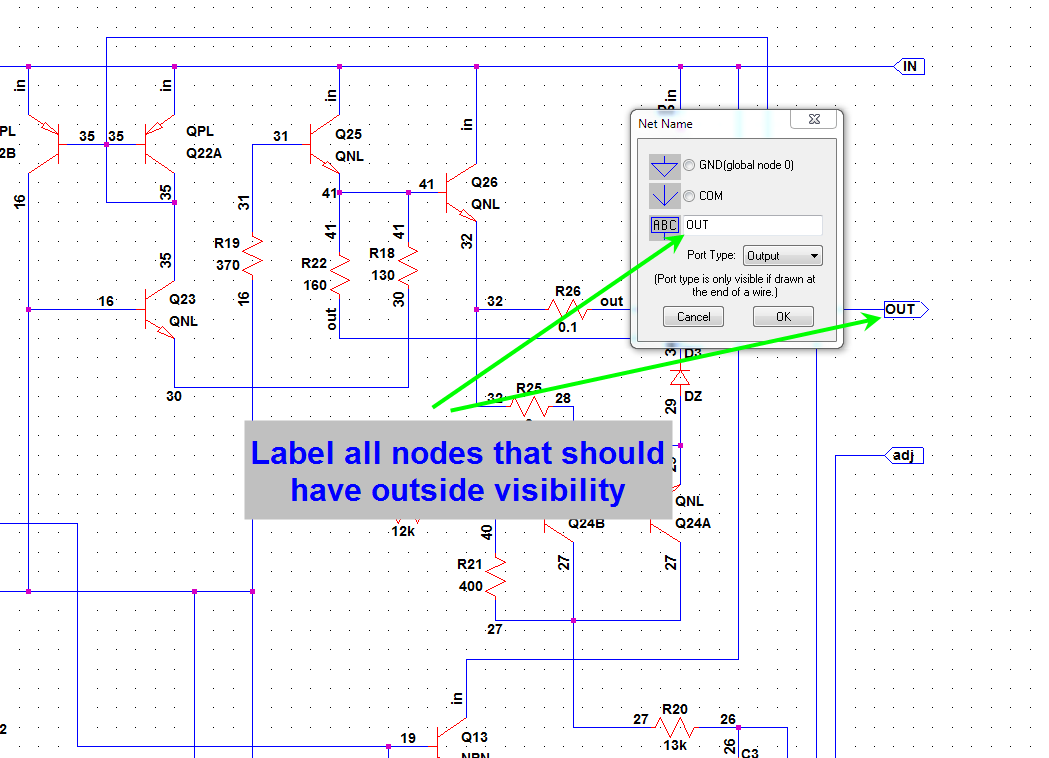Select transistor Q25 symbol
Screen dimensions: 1049x758
click(325, 145)
